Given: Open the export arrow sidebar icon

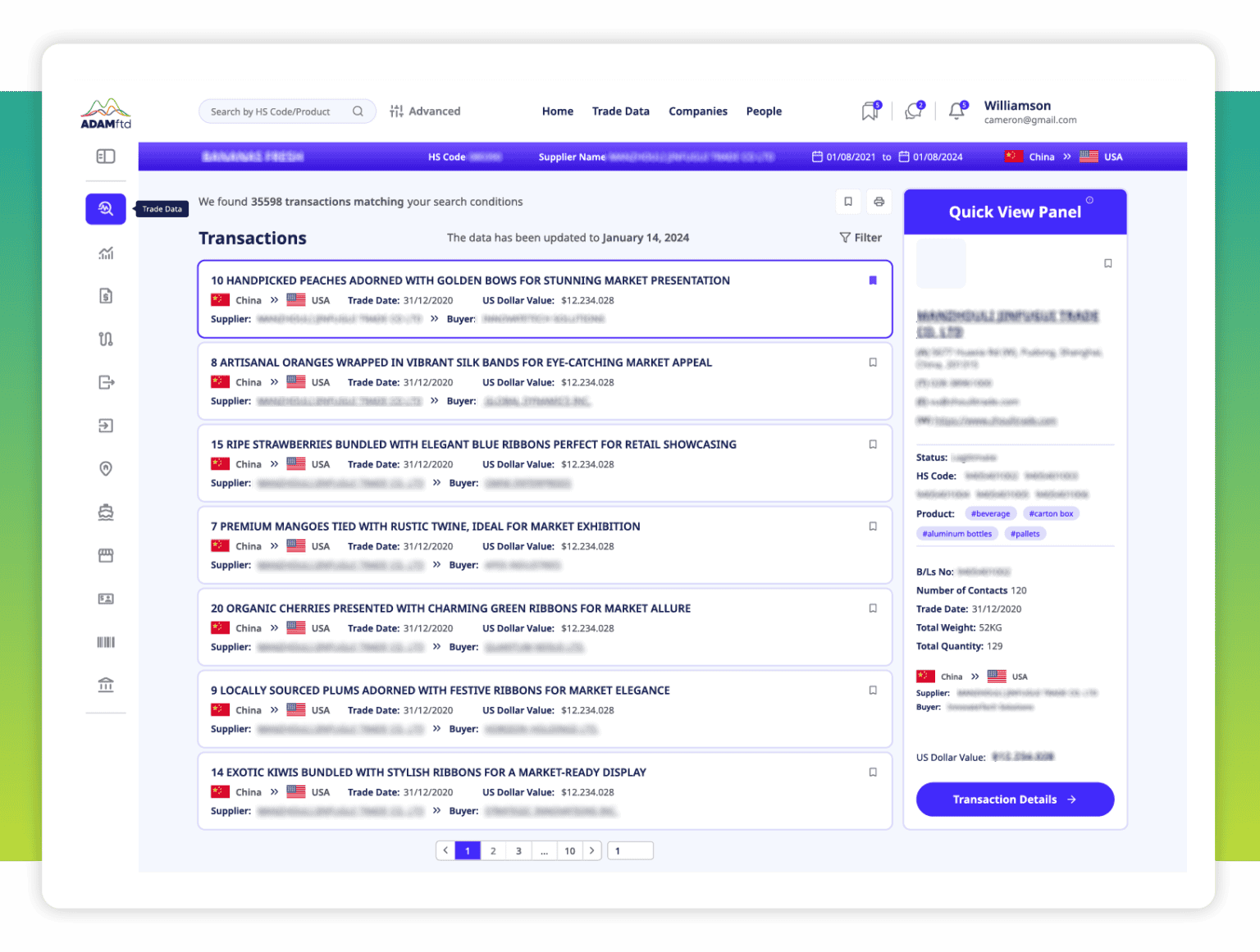Looking at the screenshot, I should coord(106,382).
